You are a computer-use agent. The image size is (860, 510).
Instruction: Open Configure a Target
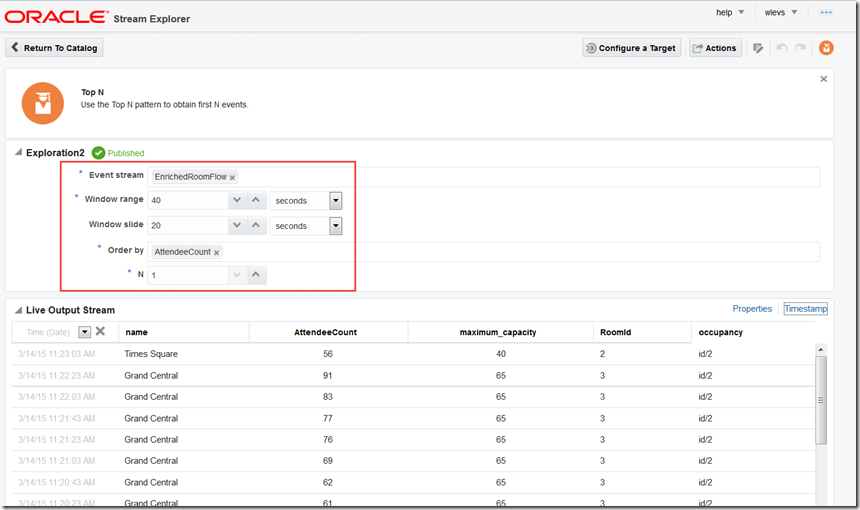pos(631,48)
